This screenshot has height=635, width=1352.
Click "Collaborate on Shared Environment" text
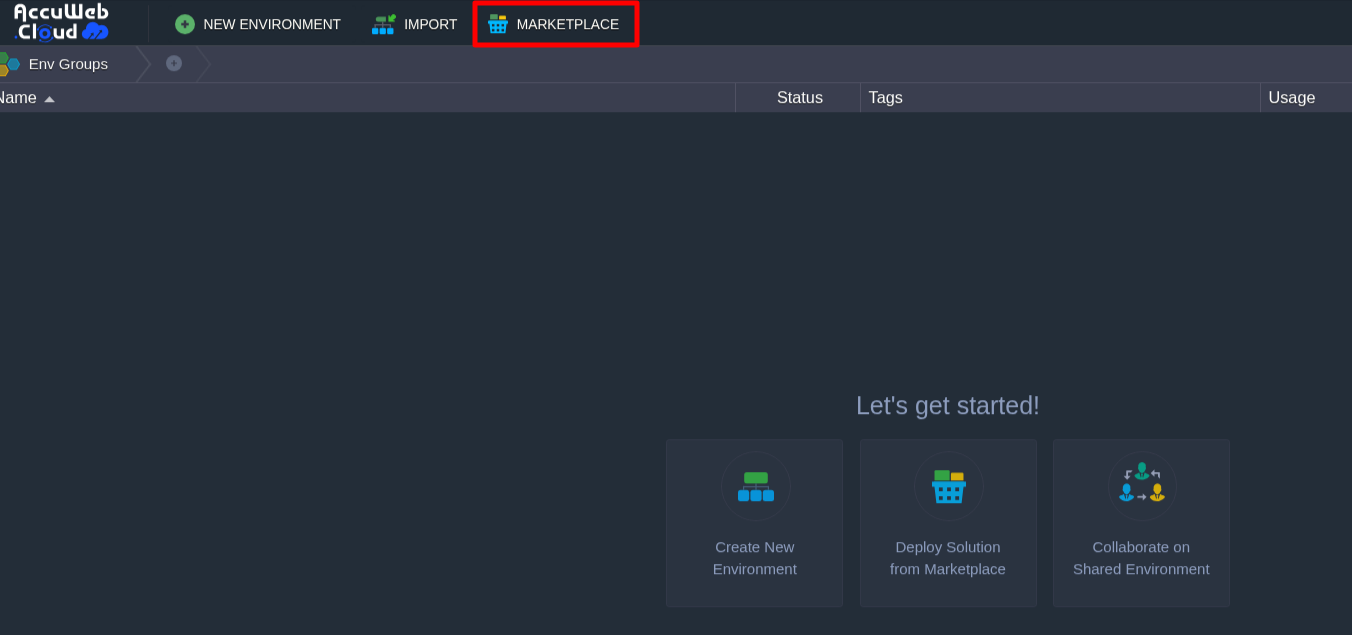[1141, 558]
